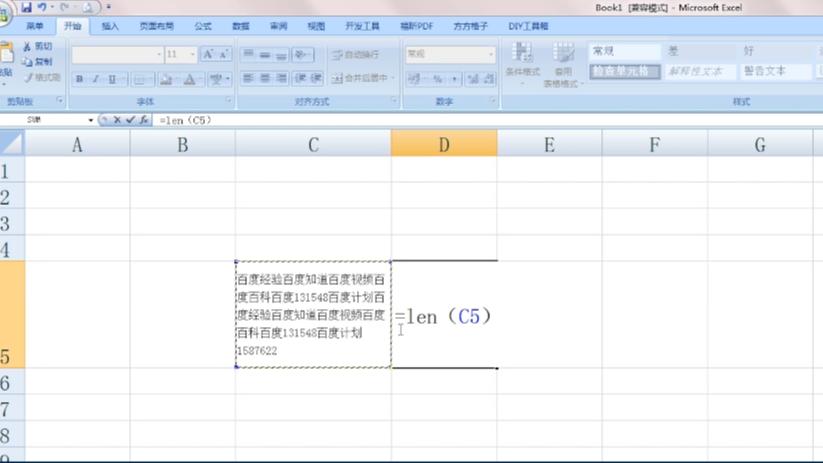Screen dimensions: 823x463
Task: Open the Customize Quick Access Toolbar arrow
Action: (x=109, y=7)
